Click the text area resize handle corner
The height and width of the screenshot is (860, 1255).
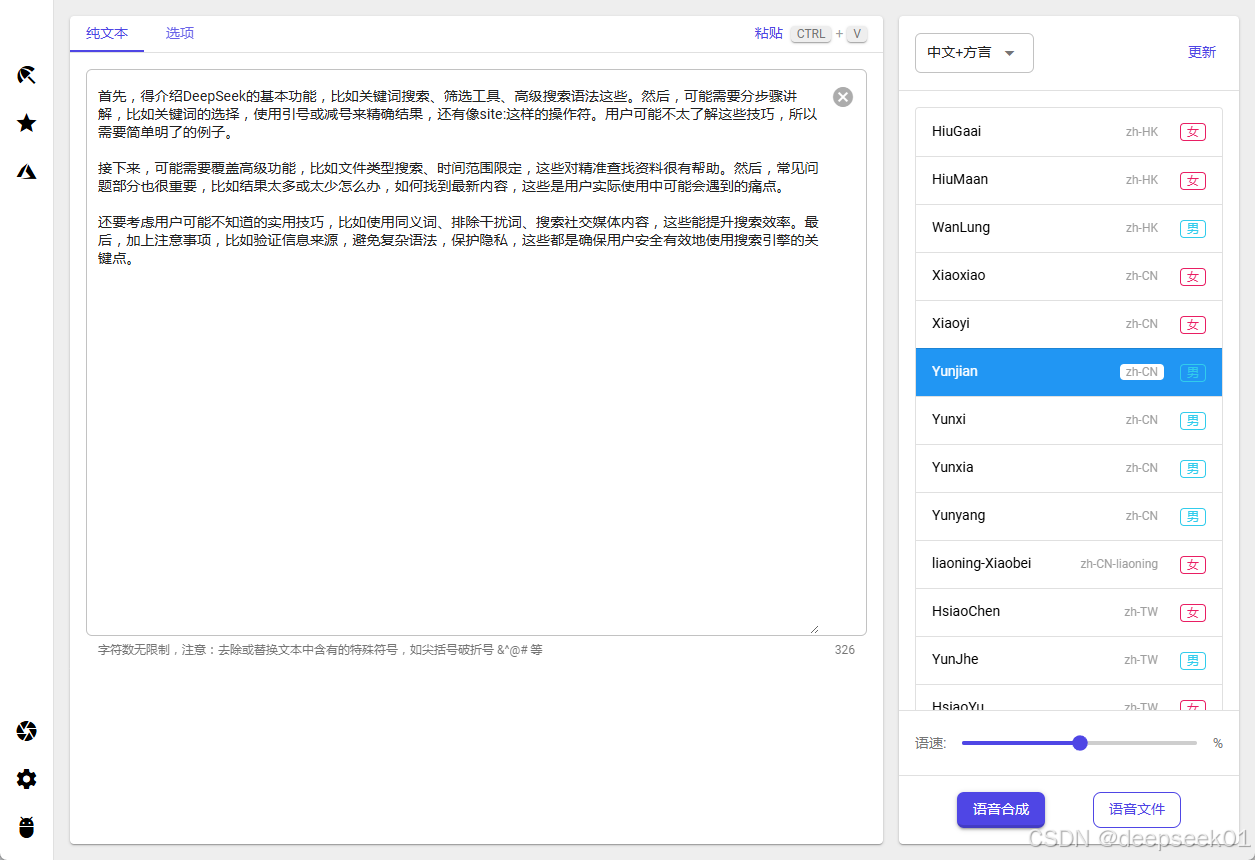(x=814, y=629)
